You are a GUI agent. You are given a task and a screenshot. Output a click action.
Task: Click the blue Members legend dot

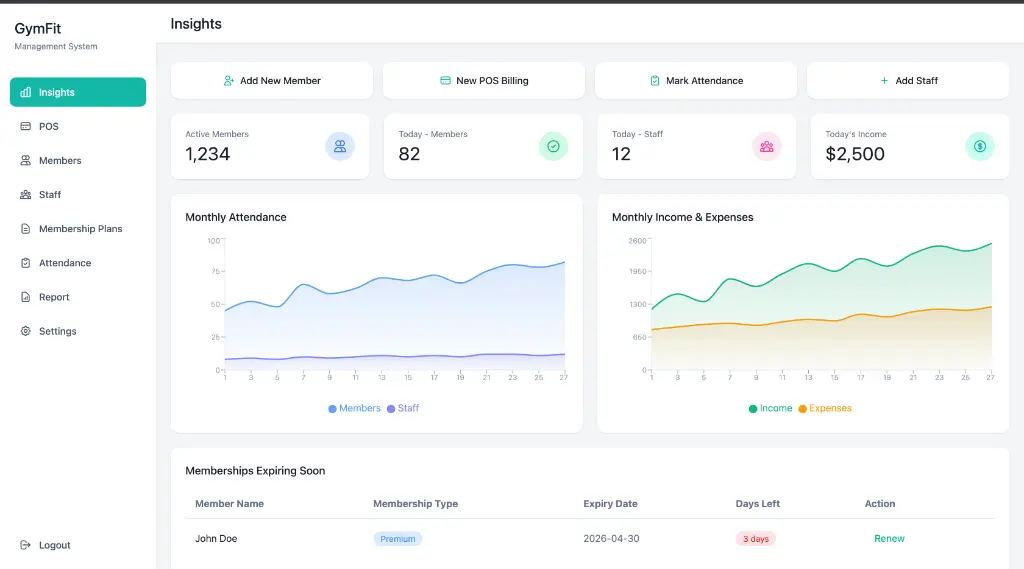point(332,409)
